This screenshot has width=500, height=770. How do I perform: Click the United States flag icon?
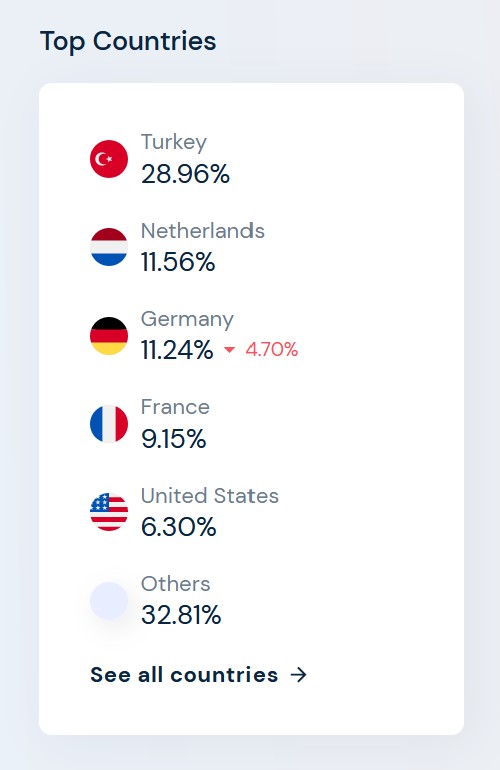coord(109,512)
